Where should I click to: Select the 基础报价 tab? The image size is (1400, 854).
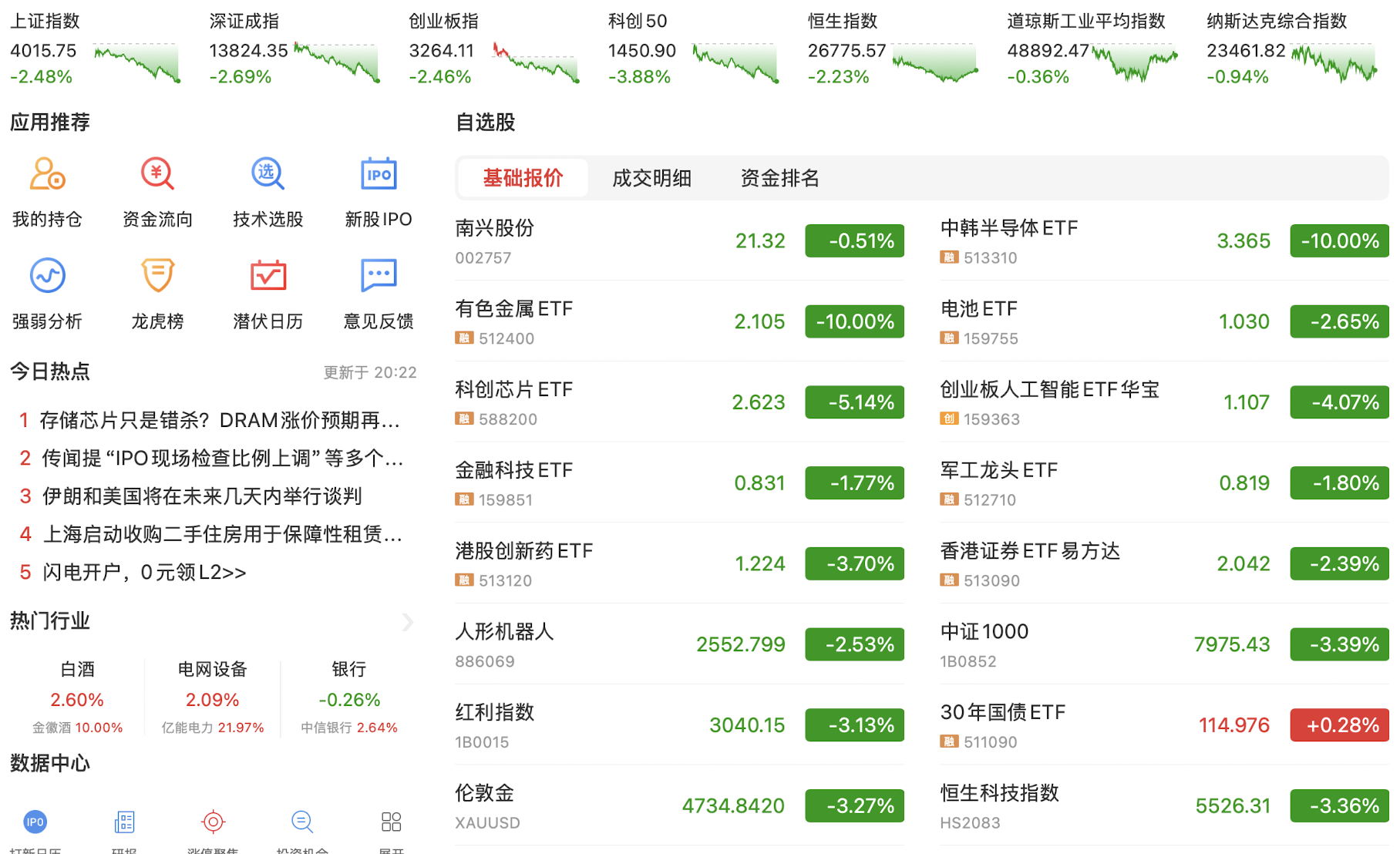point(523,178)
